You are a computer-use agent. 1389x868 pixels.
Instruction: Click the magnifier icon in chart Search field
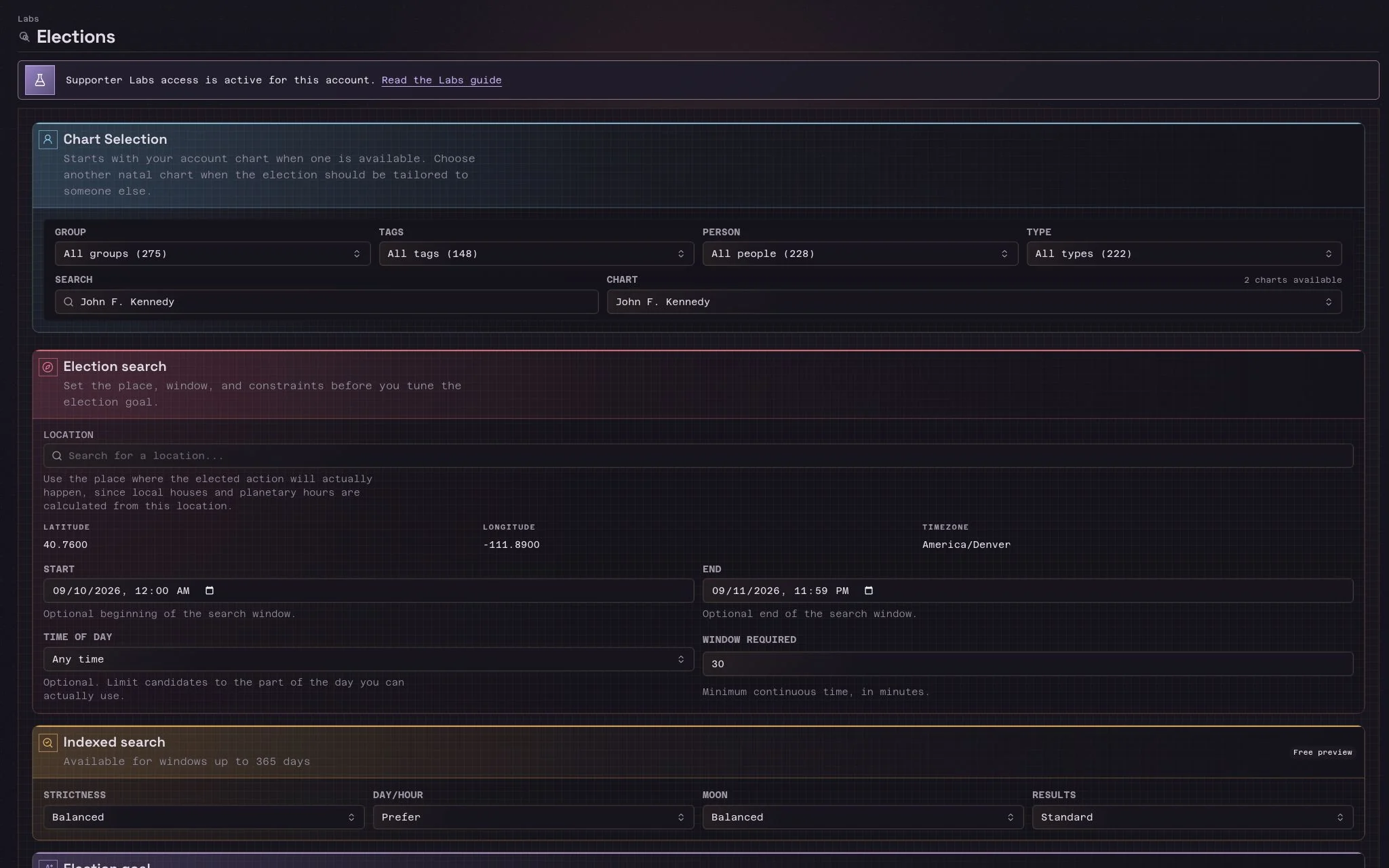tap(69, 302)
